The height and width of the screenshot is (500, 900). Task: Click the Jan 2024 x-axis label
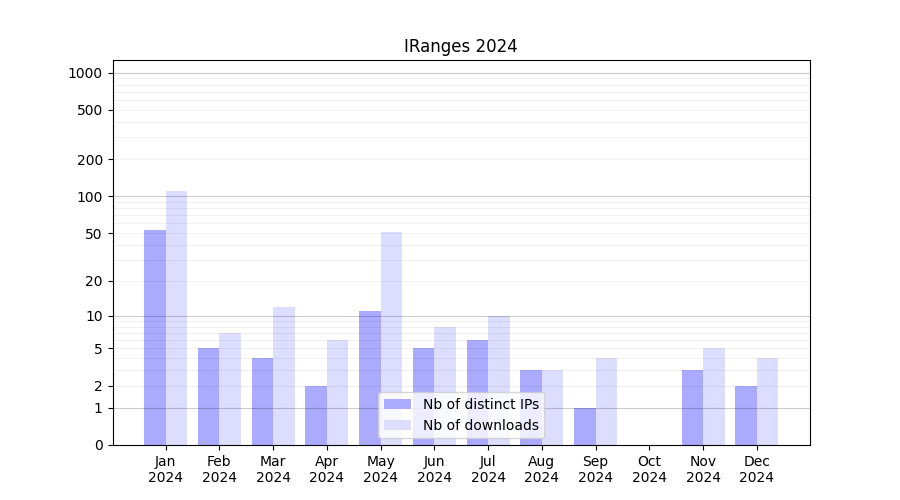pos(165,469)
